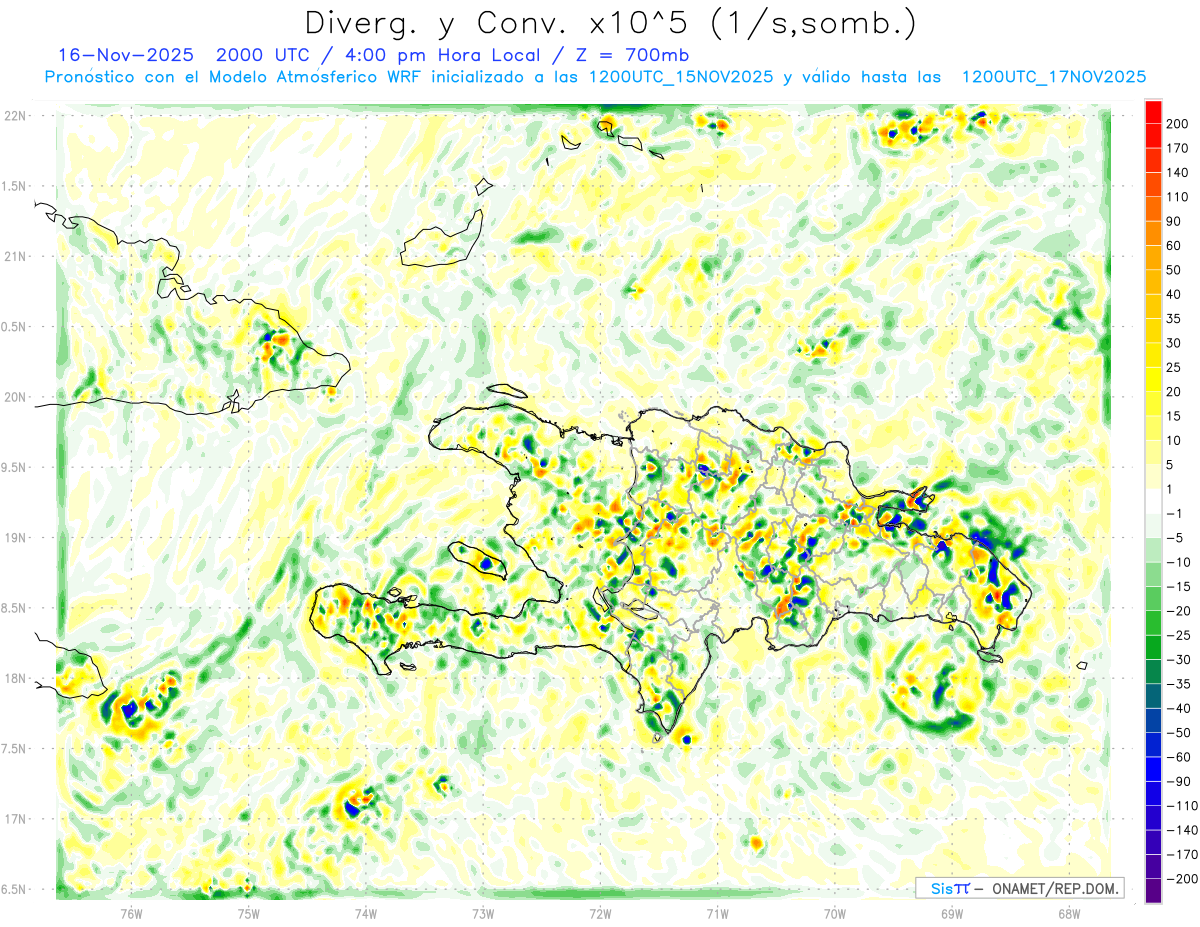Click the "170" value on the color scale
The height and width of the screenshot is (927, 1200).
1178,148
